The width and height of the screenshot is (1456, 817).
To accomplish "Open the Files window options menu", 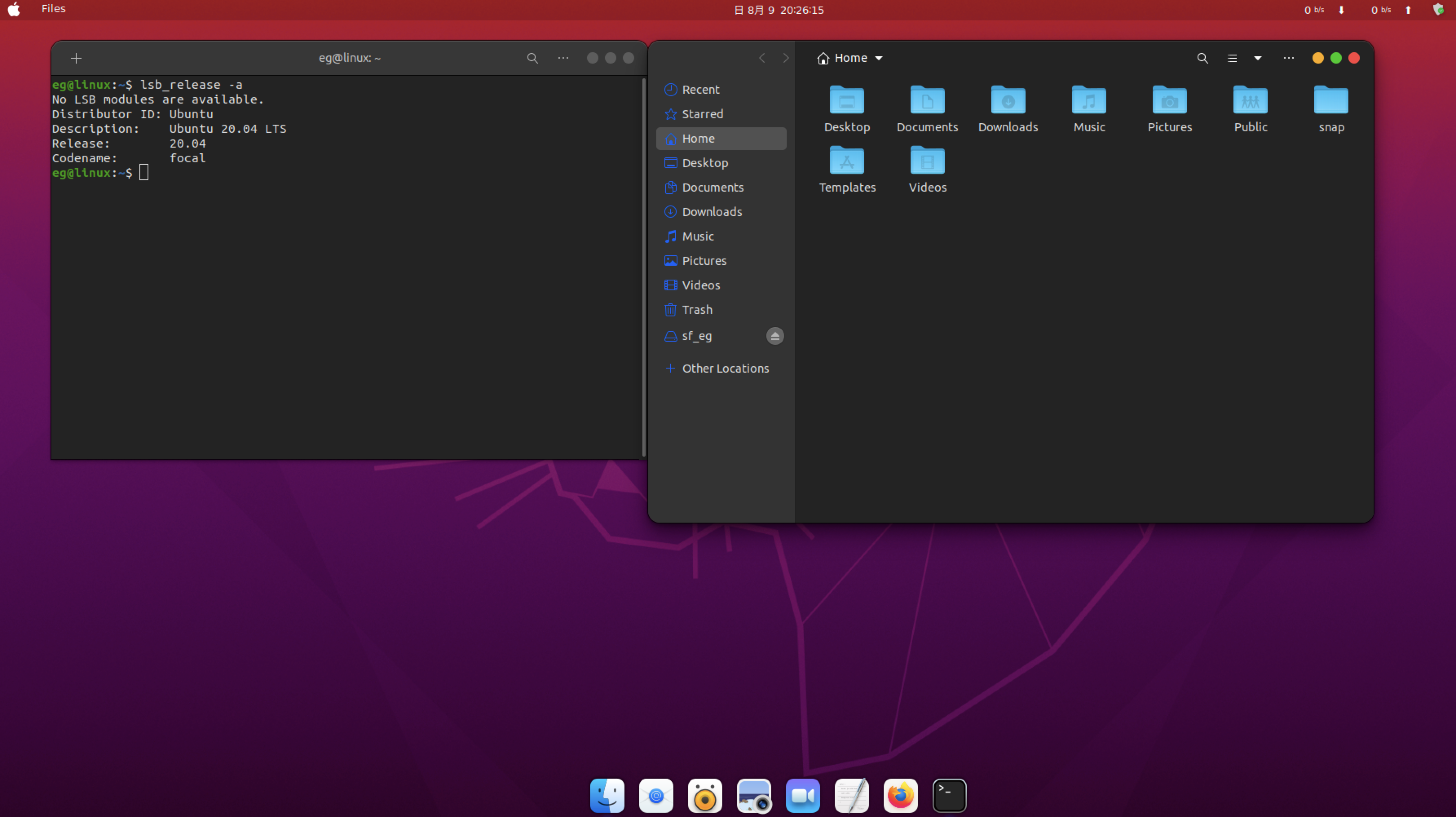I will (x=1289, y=57).
